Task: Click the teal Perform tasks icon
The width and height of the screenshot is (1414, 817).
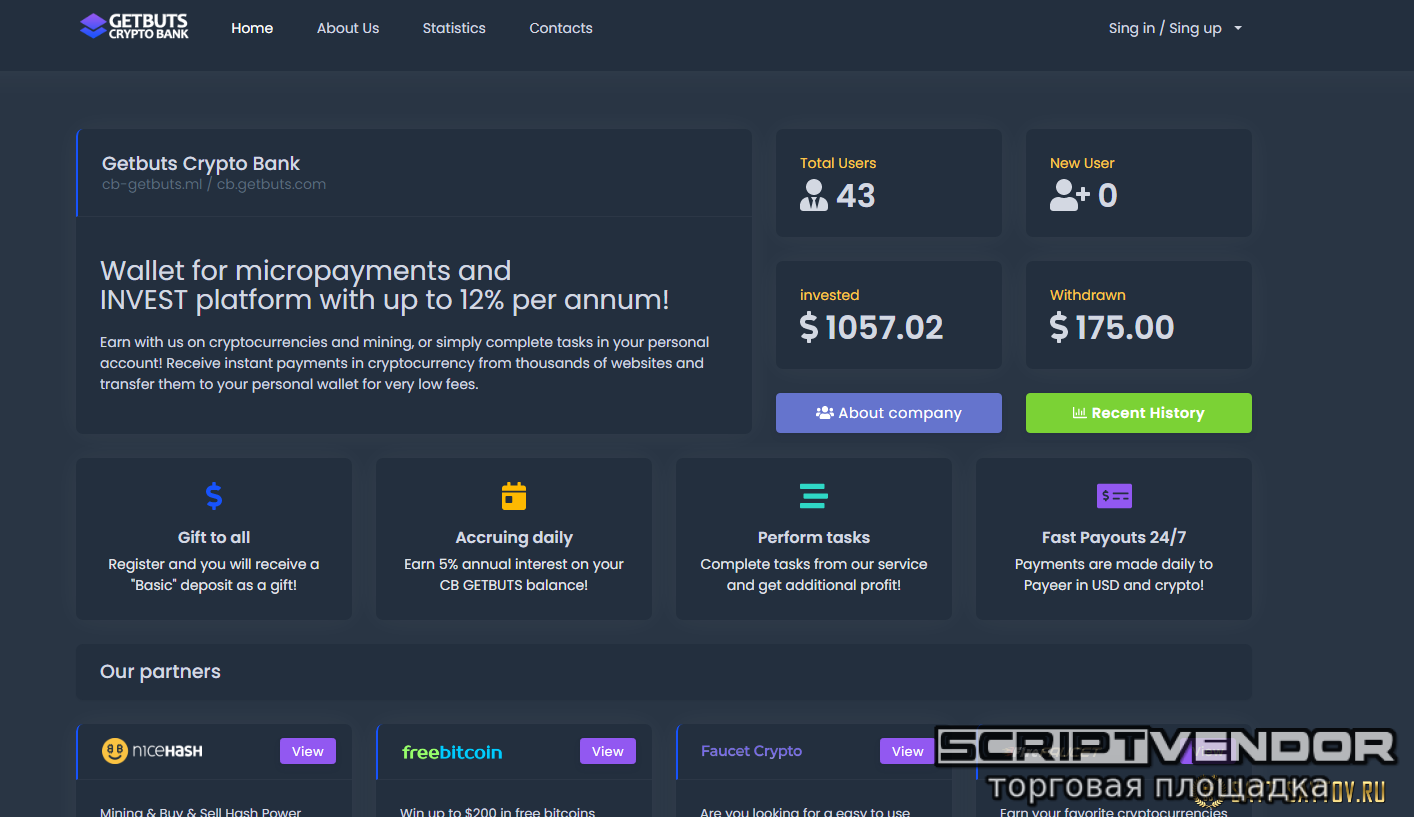Action: 814,496
